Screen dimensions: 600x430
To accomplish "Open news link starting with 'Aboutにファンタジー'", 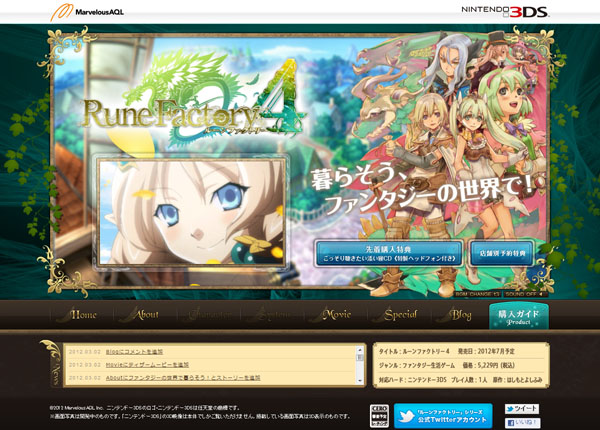I will (183, 378).
